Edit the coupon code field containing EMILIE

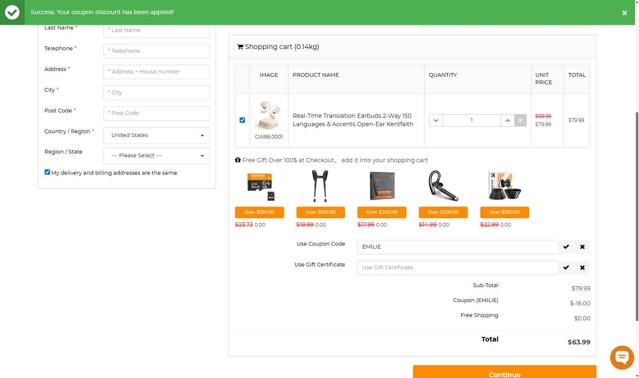[x=457, y=247]
